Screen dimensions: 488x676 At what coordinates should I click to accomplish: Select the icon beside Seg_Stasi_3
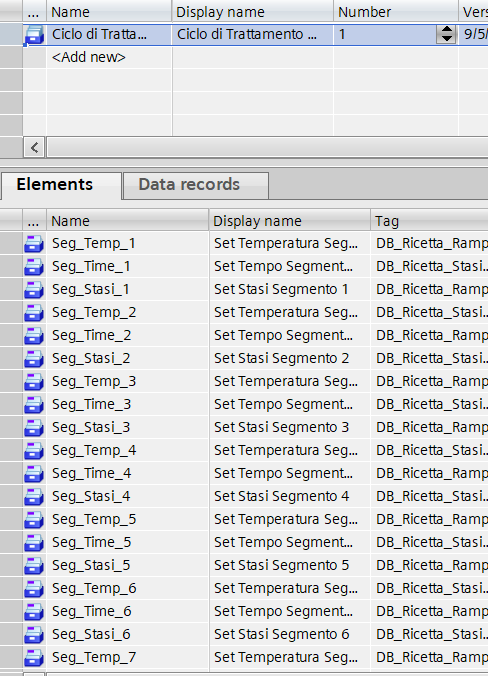click(x=34, y=427)
